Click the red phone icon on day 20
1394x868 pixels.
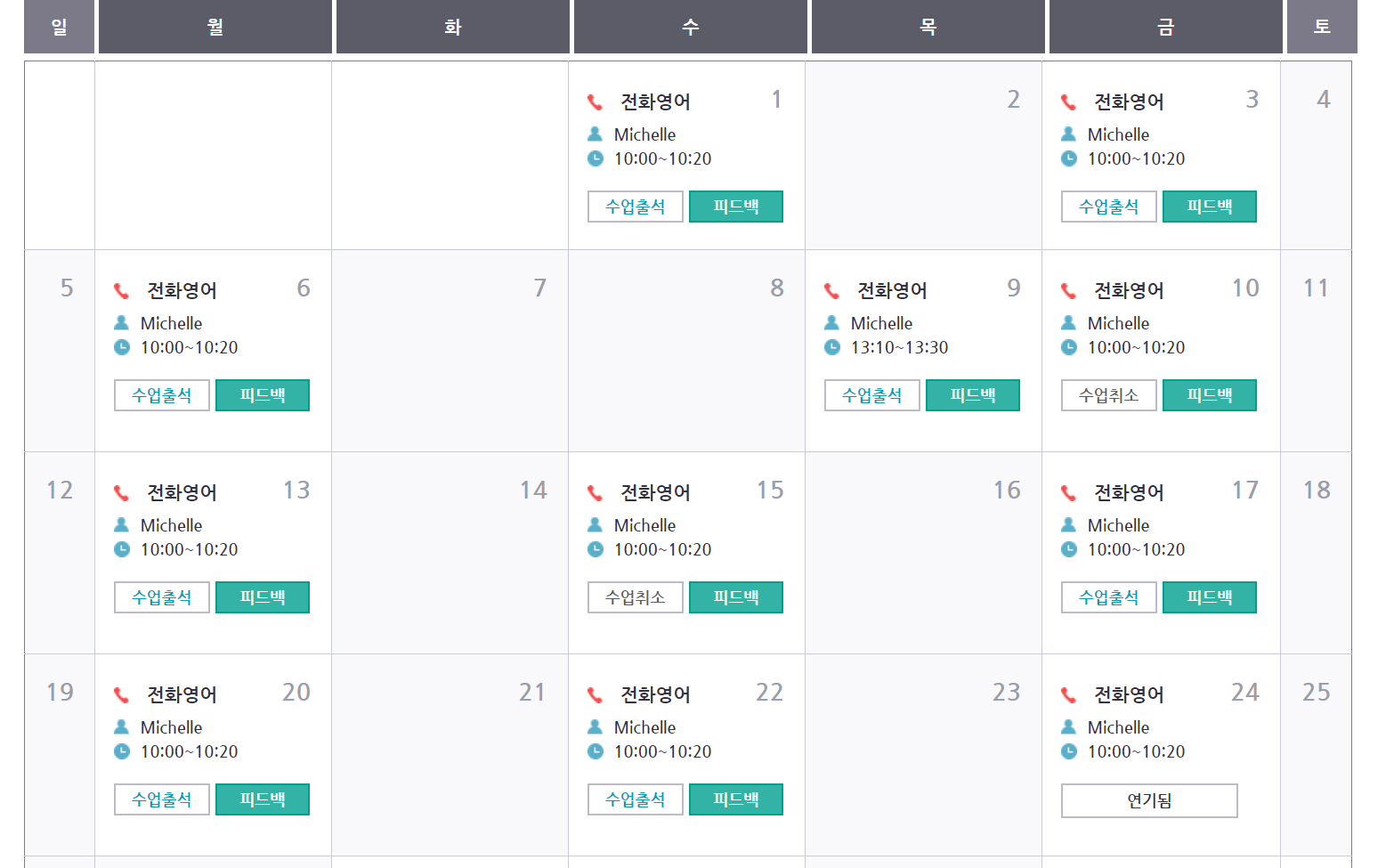pos(122,695)
